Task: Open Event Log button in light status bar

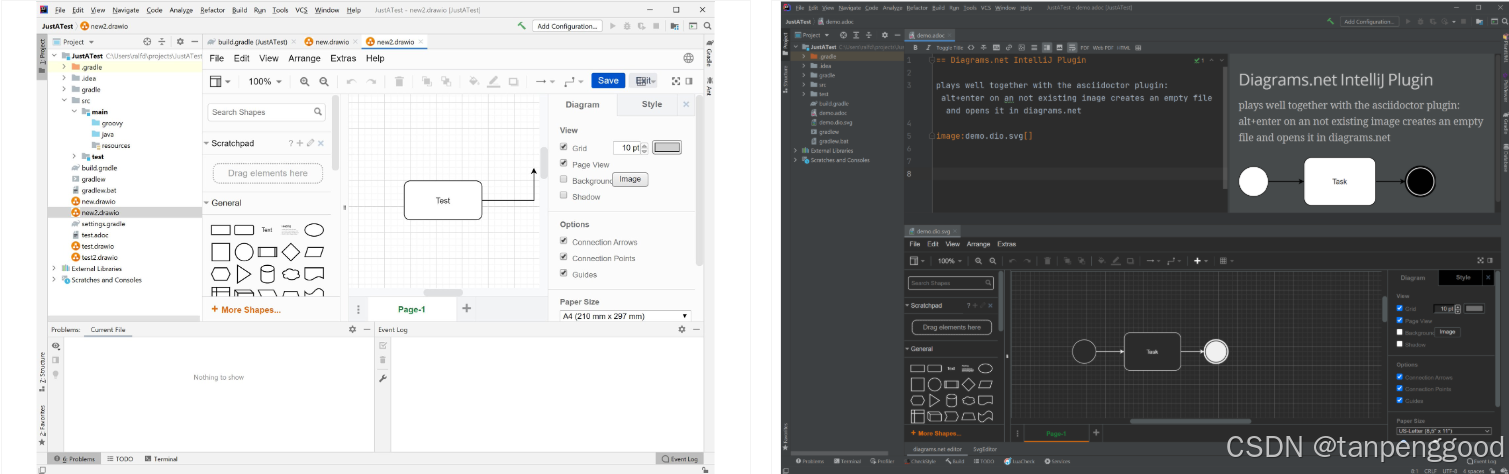Action: 682,458
